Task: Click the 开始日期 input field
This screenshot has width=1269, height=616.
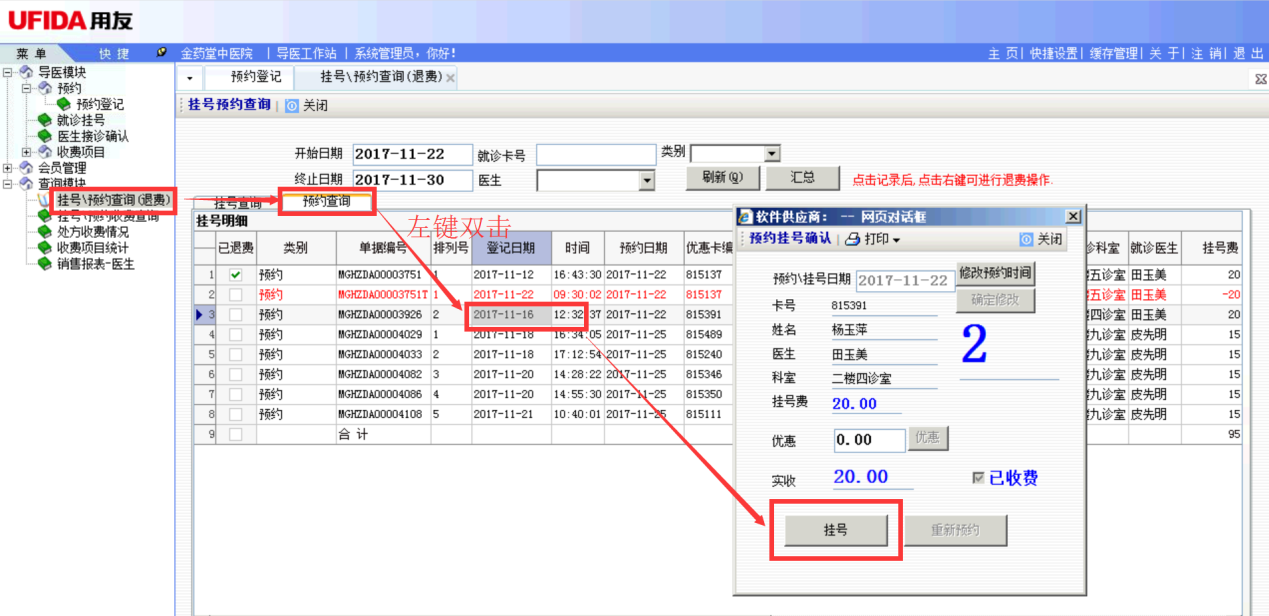Action: click(412, 154)
